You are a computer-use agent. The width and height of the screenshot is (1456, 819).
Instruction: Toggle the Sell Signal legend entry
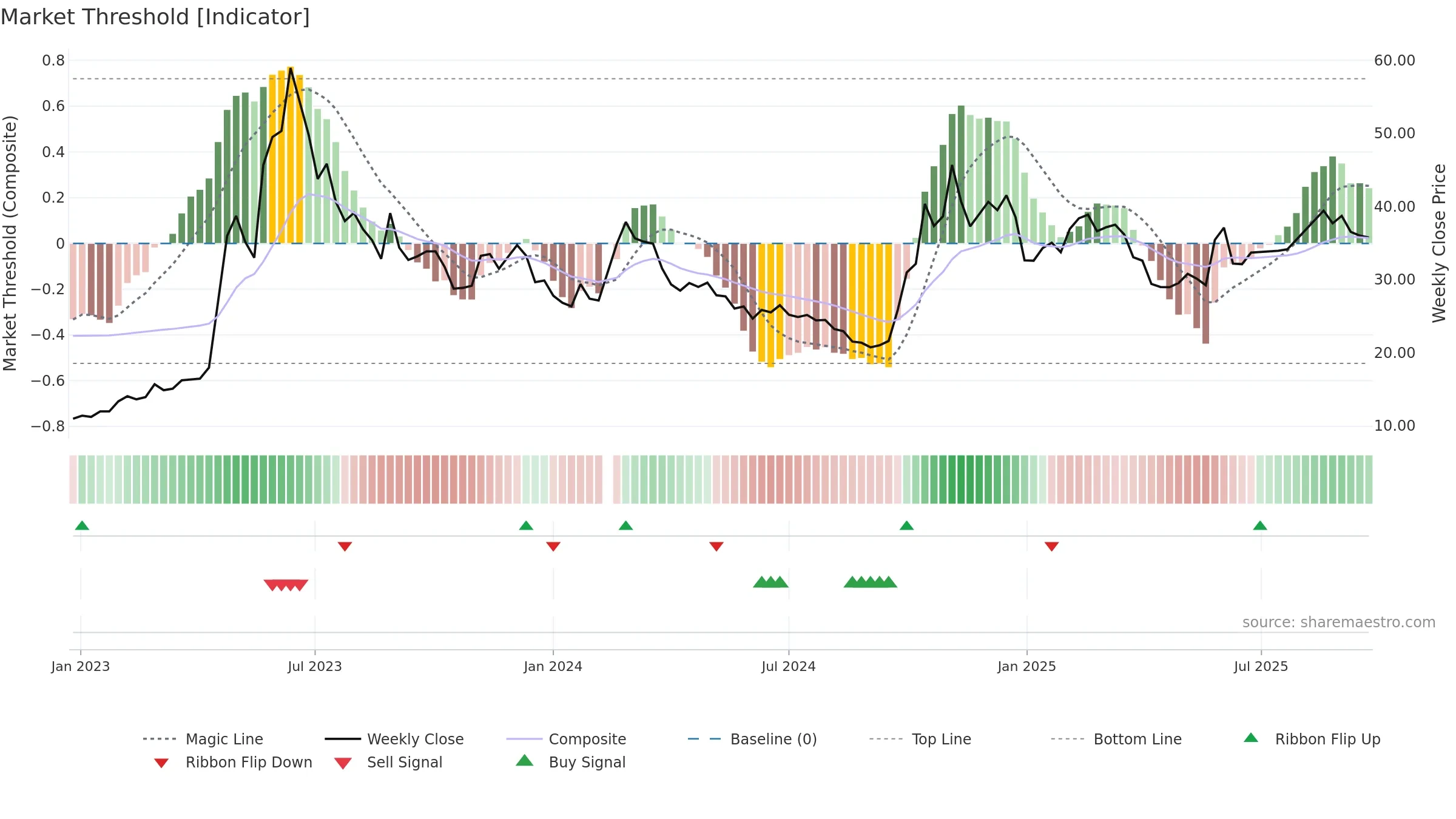(388, 762)
